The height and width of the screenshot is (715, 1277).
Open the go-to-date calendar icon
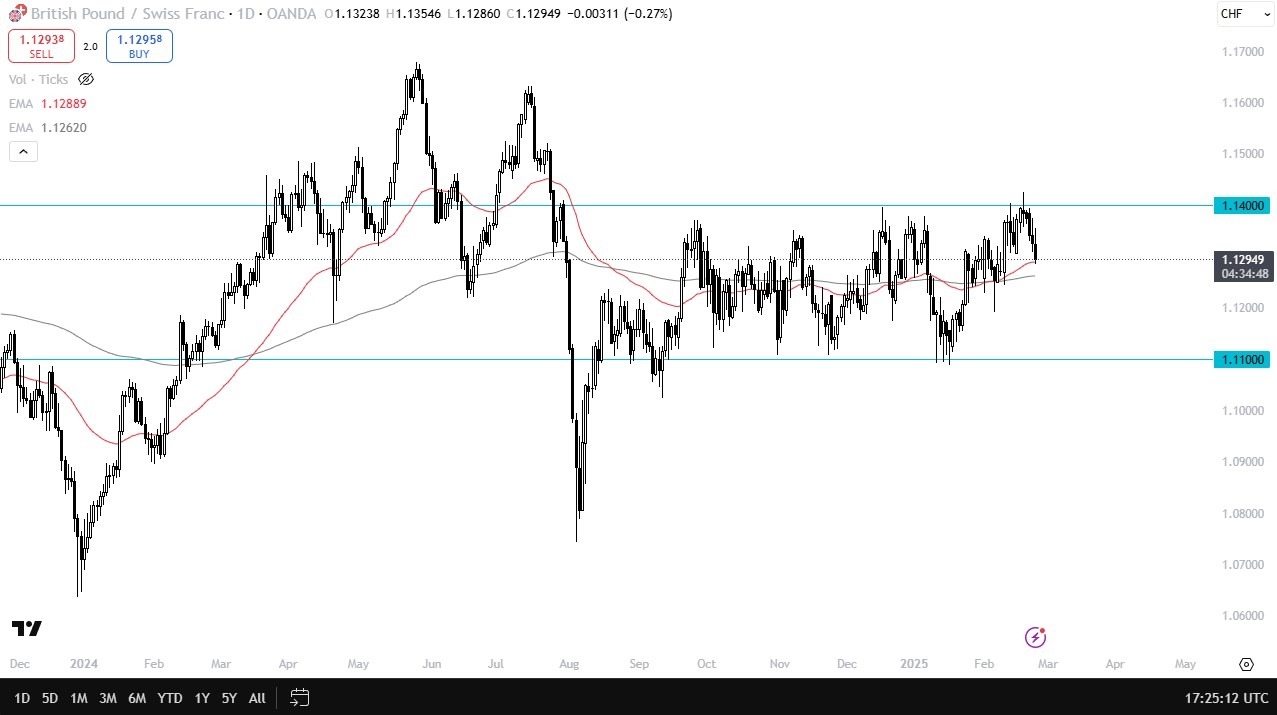tap(298, 697)
